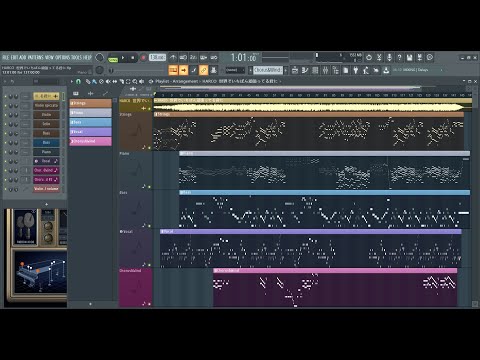Select the Piano pattern in picker
Screen dimensions: 480x360
coord(90,113)
